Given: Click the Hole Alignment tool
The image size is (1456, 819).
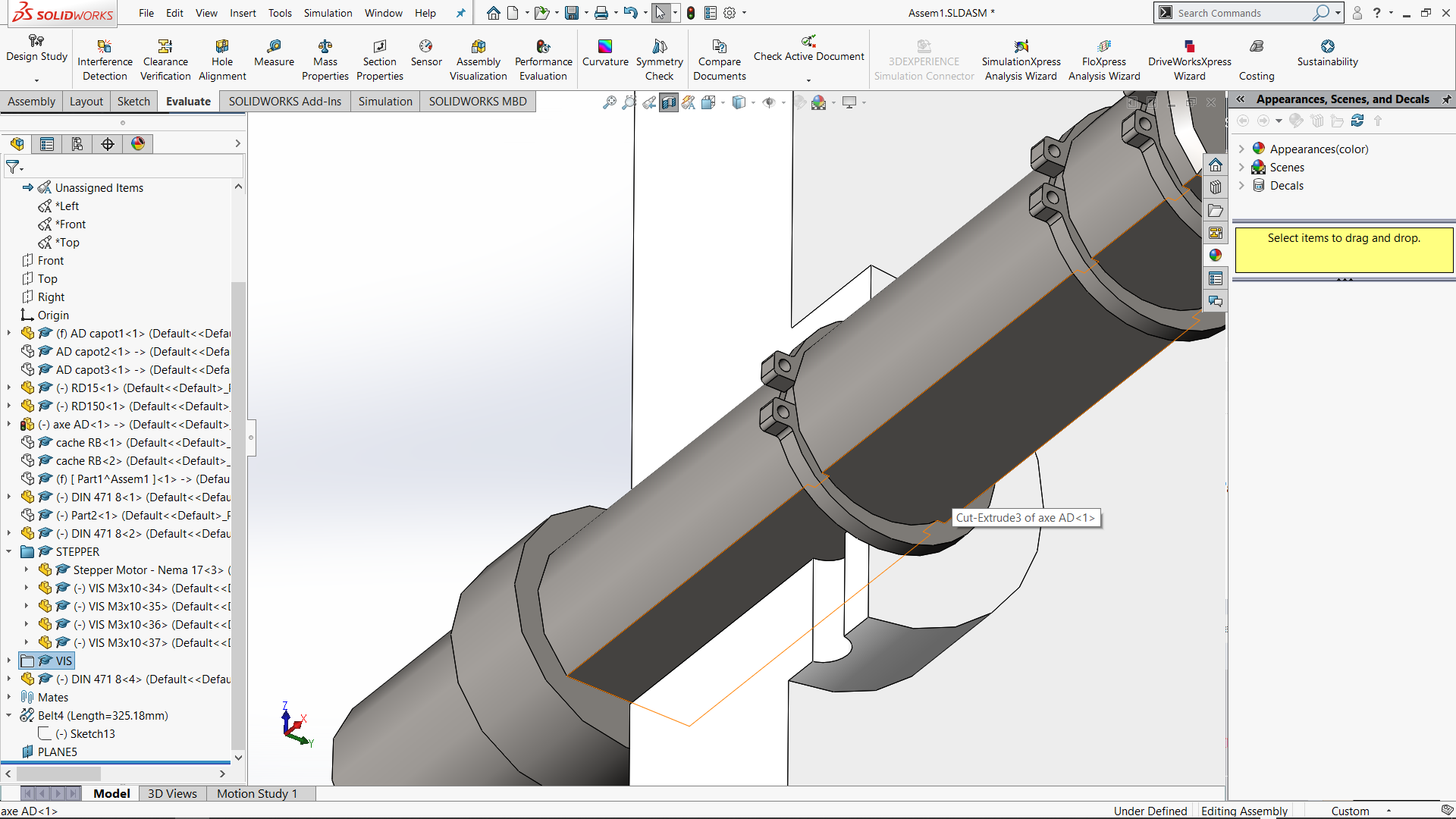Looking at the screenshot, I should click(222, 61).
